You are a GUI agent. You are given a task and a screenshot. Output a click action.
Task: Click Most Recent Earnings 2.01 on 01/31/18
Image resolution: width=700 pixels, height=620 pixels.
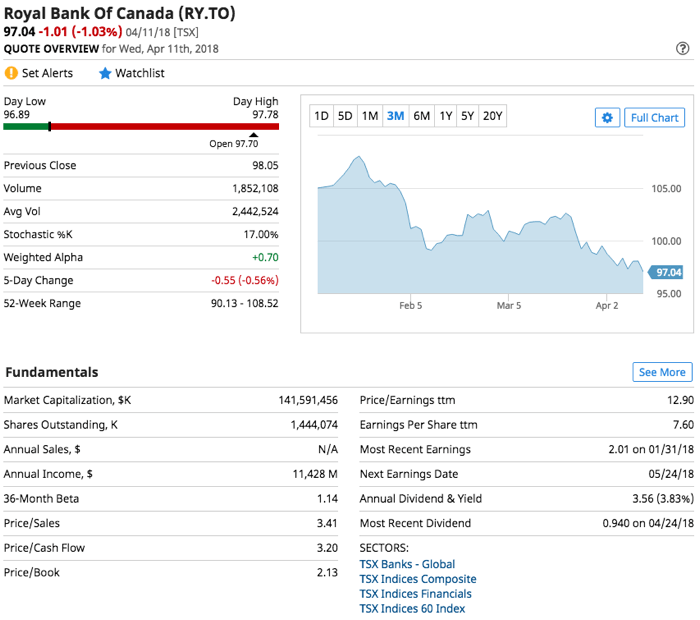coord(651,449)
